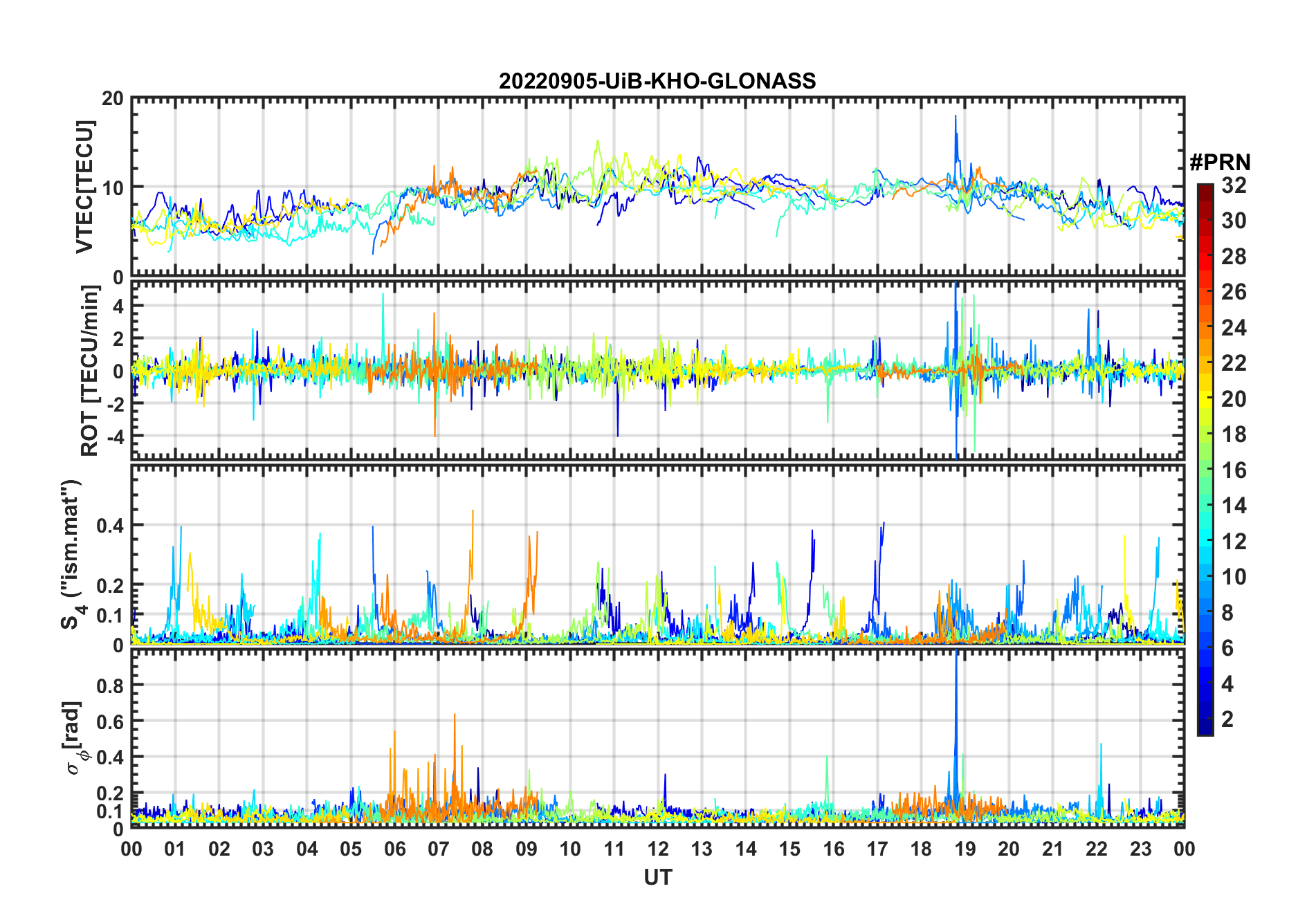
Task: Click the -2 tick on ROT axis
Action: tap(115, 404)
